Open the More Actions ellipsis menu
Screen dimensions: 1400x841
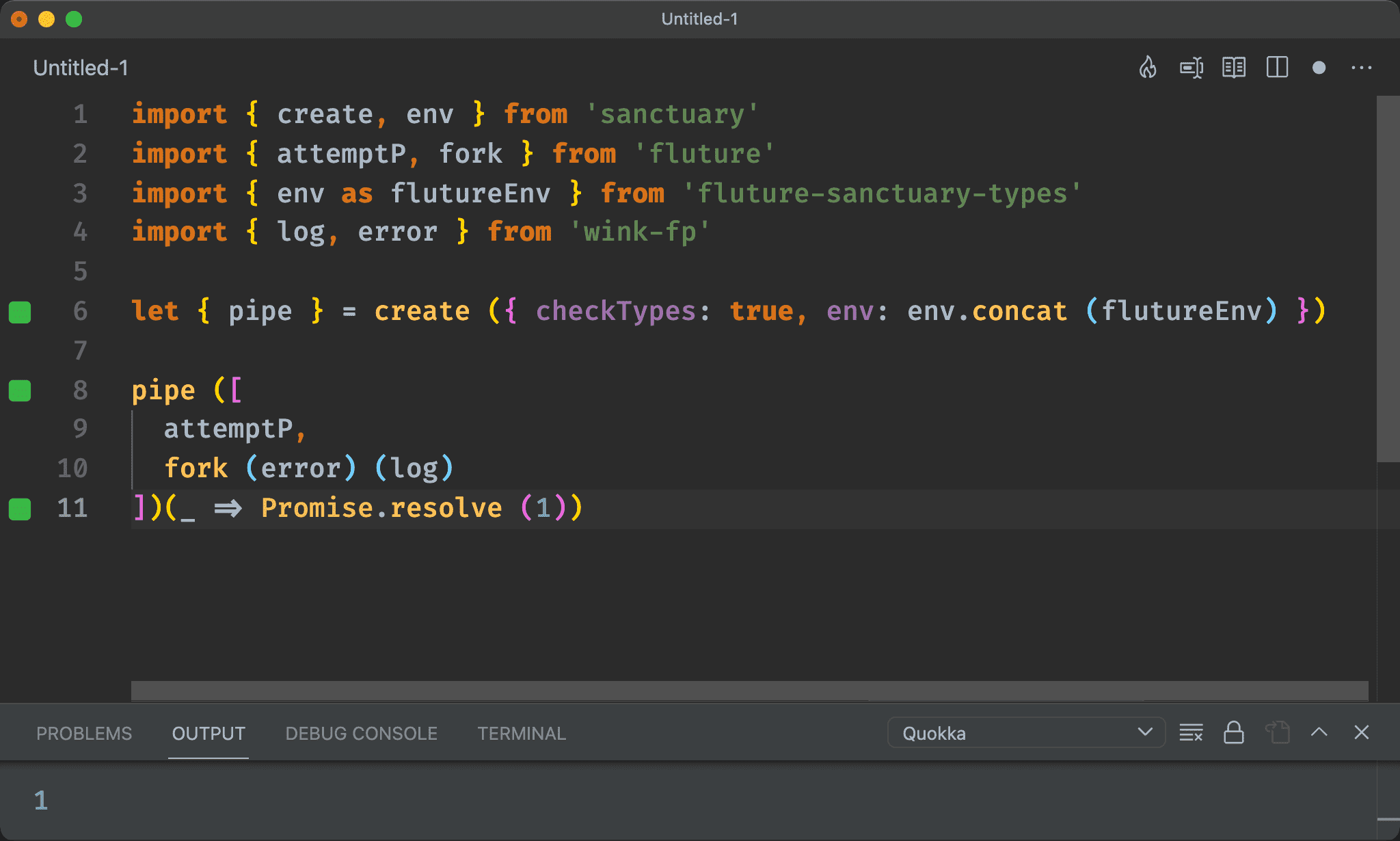tap(1362, 68)
